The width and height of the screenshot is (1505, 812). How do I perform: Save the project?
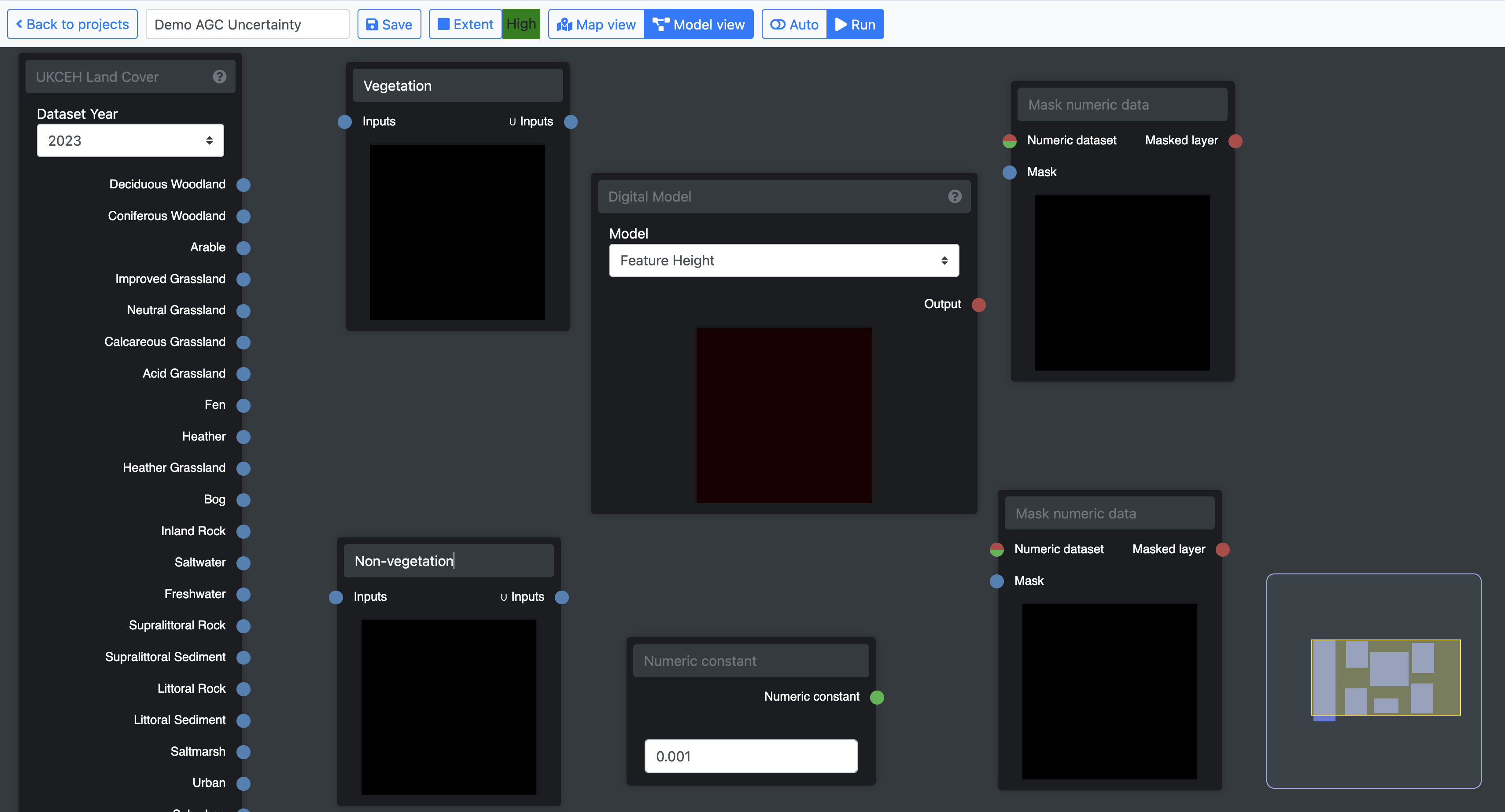click(x=389, y=25)
